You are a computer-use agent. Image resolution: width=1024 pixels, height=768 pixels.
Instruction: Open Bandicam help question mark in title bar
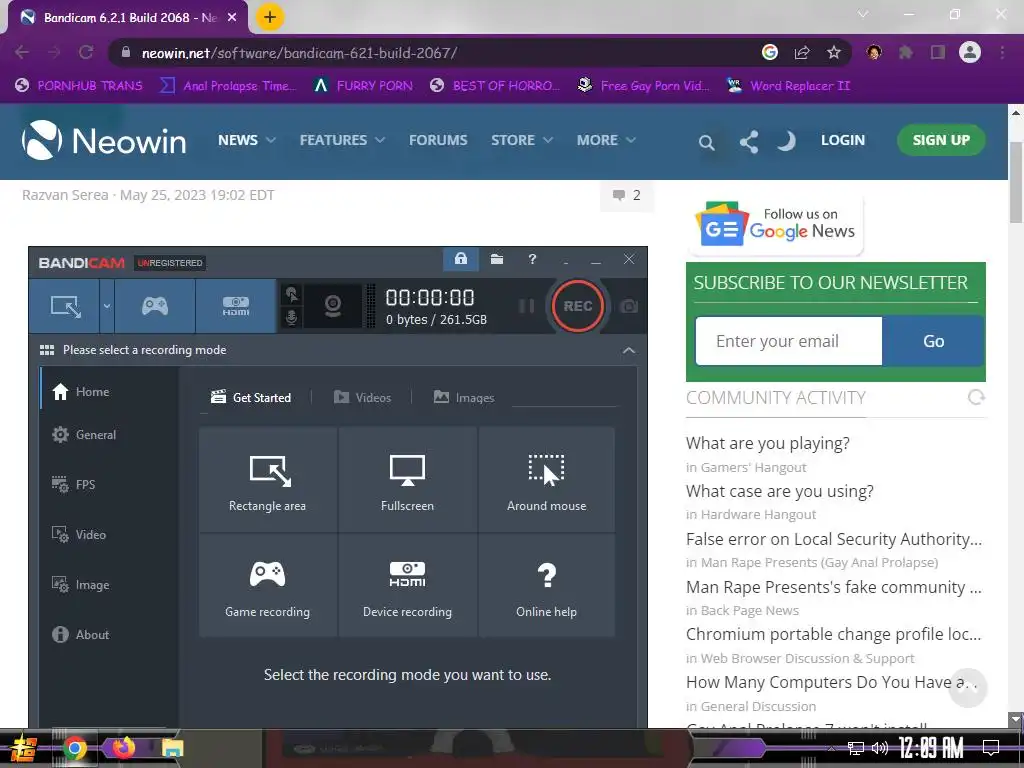(532, 259)
